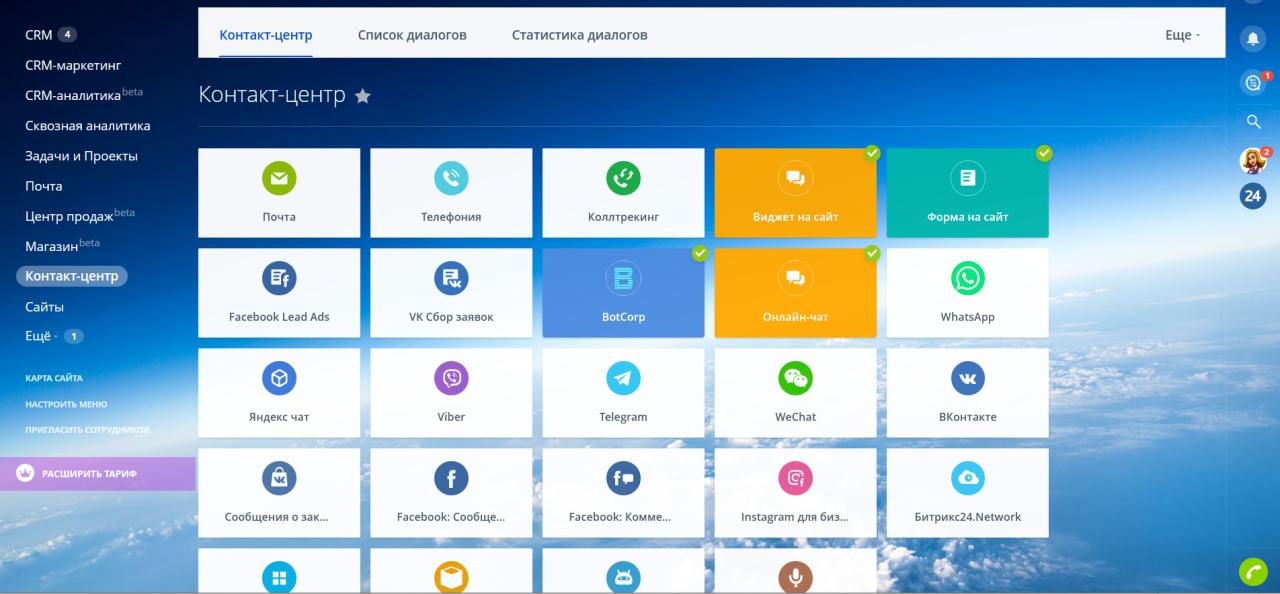Open the search magnifier in right panel
1280x594 pixels.
(x=1252, y=122)
